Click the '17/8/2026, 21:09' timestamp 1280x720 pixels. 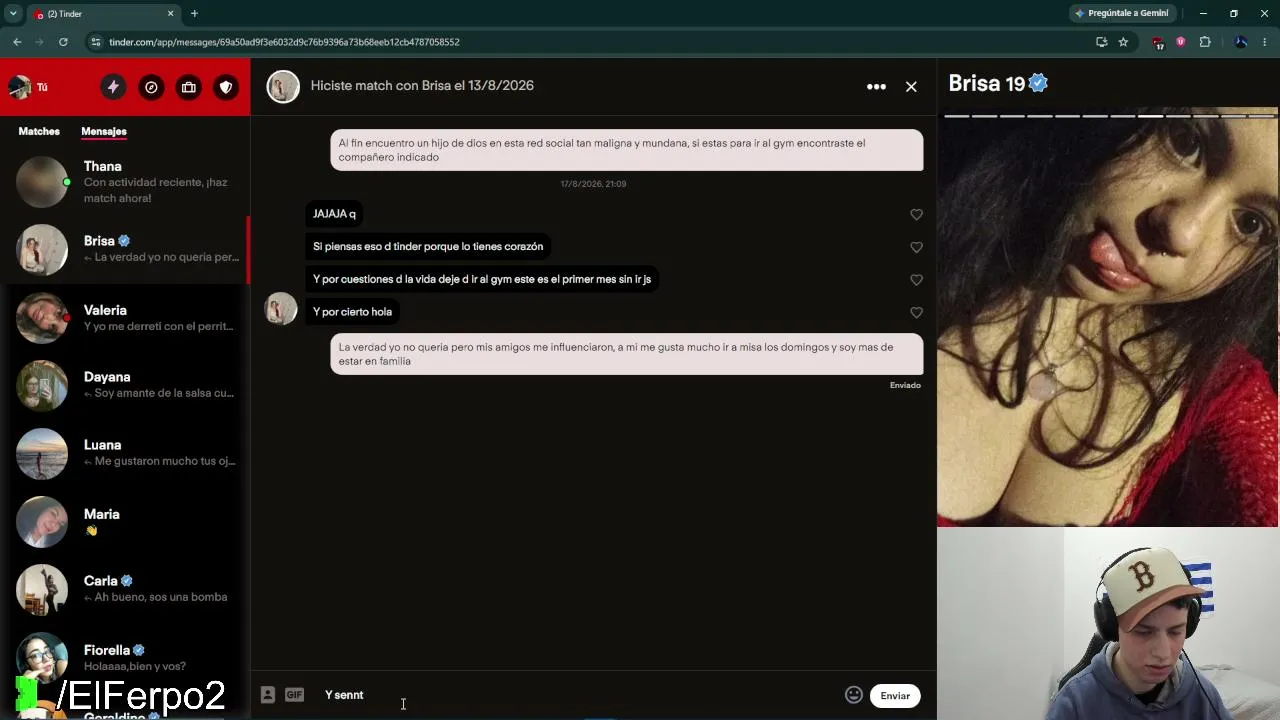(593, 184)
